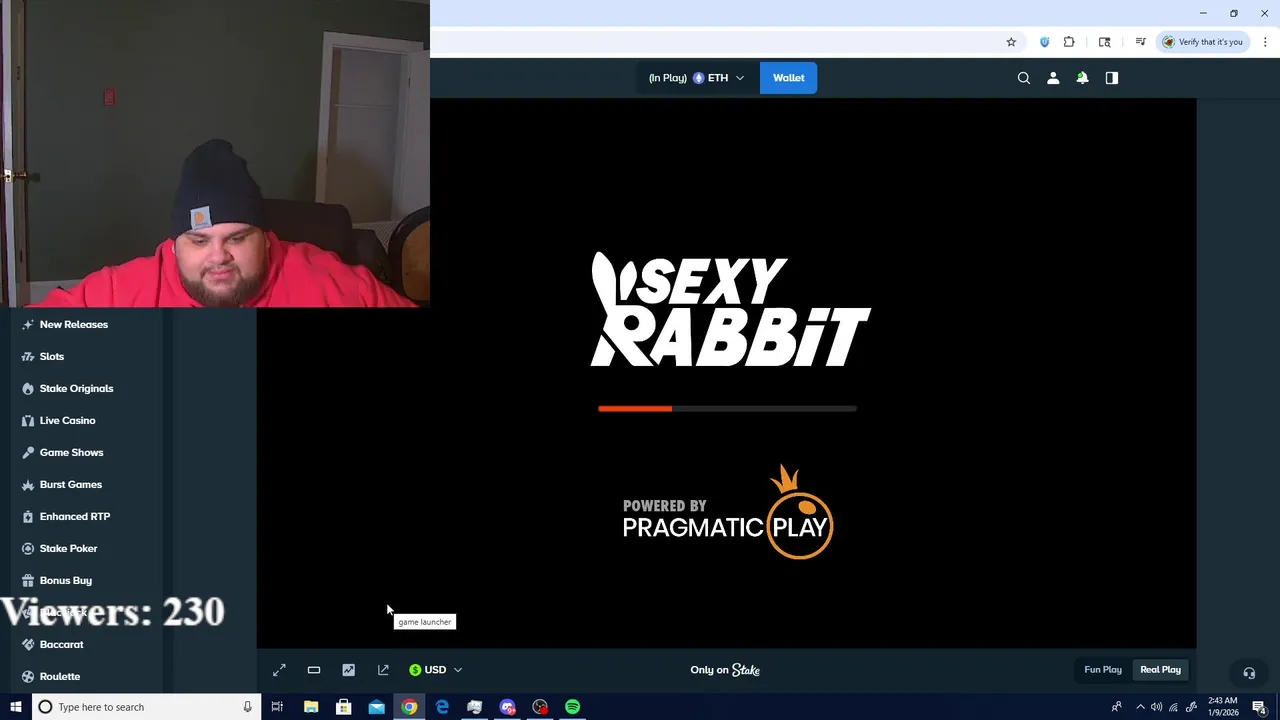
Task: Go to Stake Poker
Action: click(68, 548)
